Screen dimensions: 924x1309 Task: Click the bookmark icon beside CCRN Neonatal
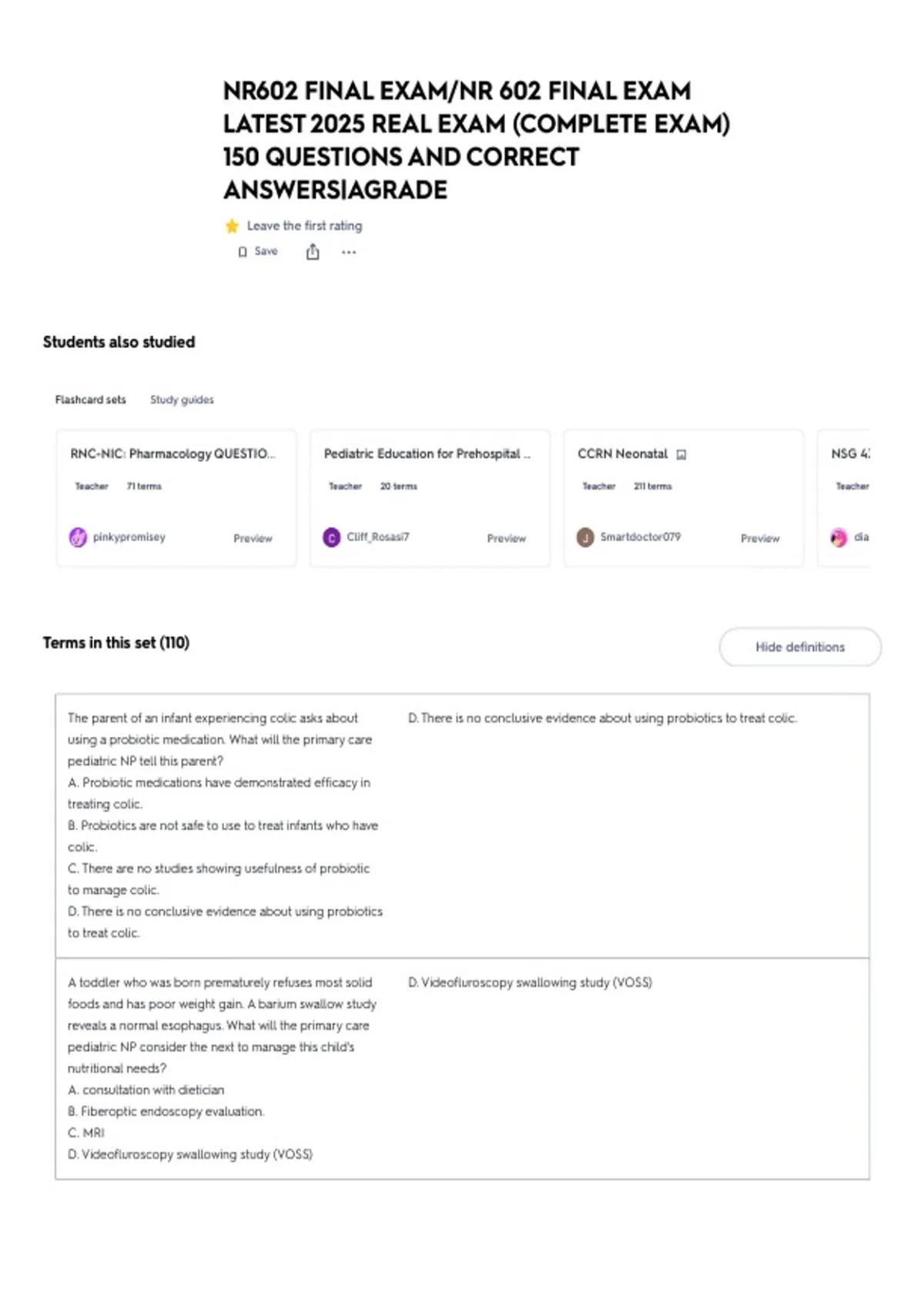pyautogui.click(x=681, y=454)
